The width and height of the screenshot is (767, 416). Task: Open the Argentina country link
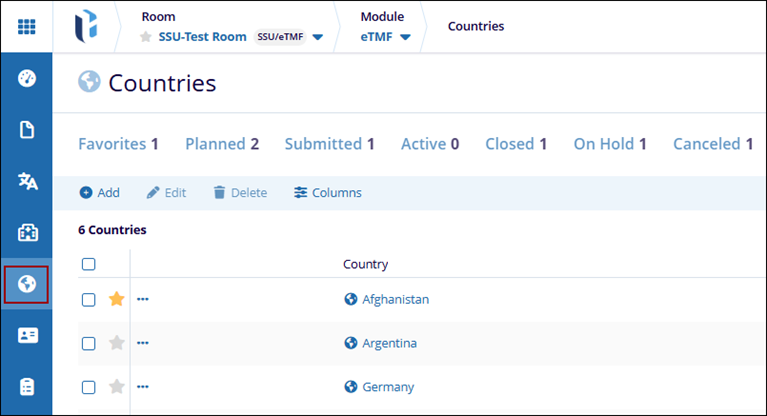(389, 343)
